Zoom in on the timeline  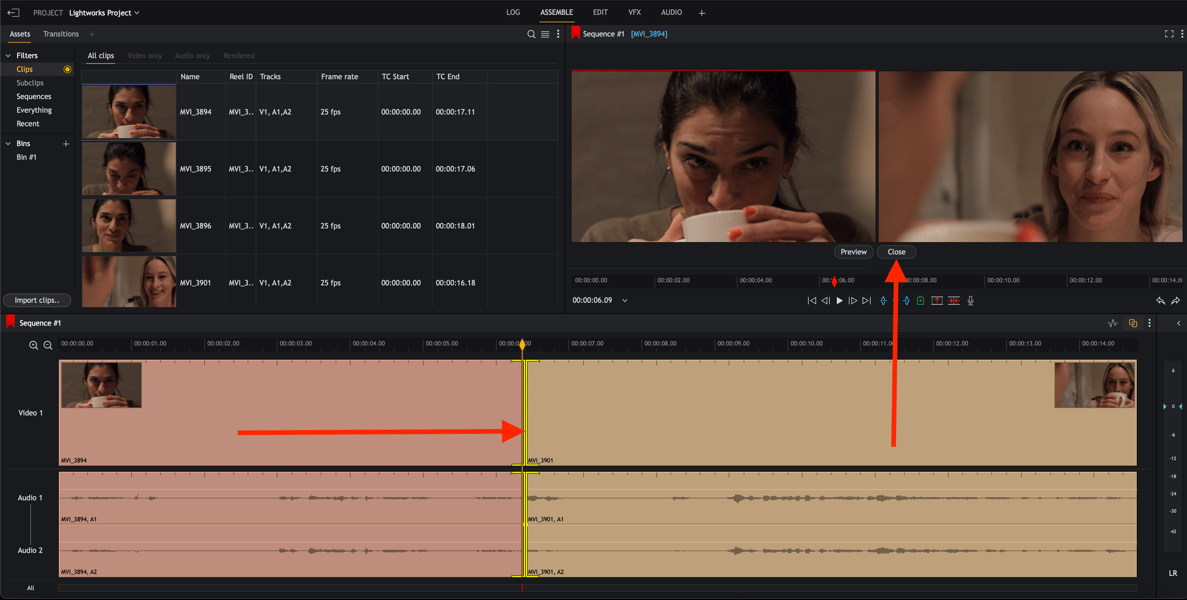click(34, 345)
